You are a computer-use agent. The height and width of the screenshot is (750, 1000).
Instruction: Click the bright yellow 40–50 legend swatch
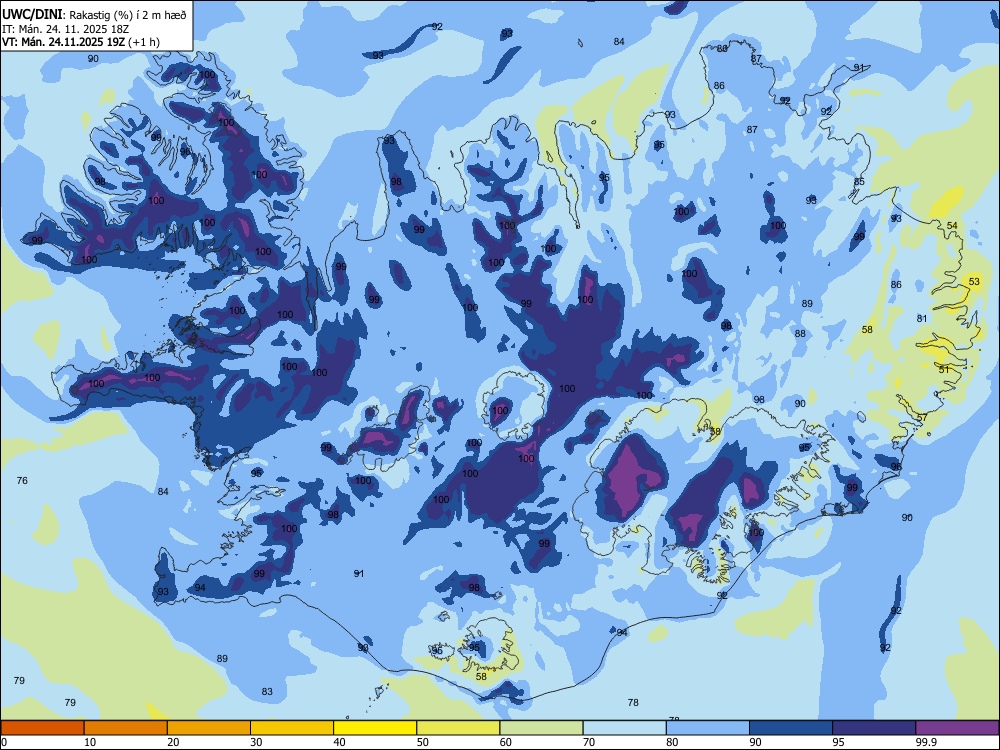375,728
